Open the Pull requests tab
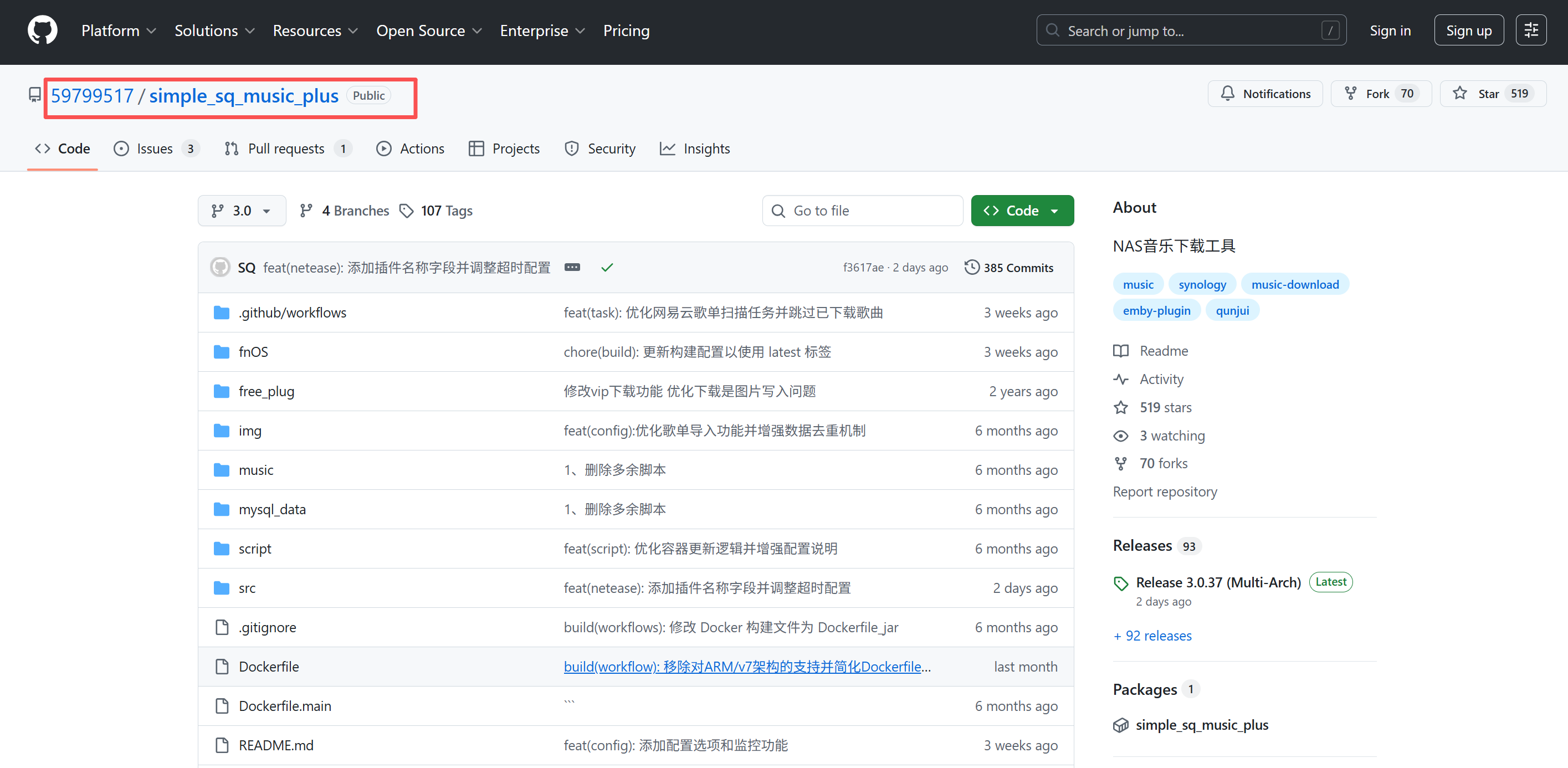Image resolution: width=1568 pixels, height=768 pixels. tap(286, 149)
